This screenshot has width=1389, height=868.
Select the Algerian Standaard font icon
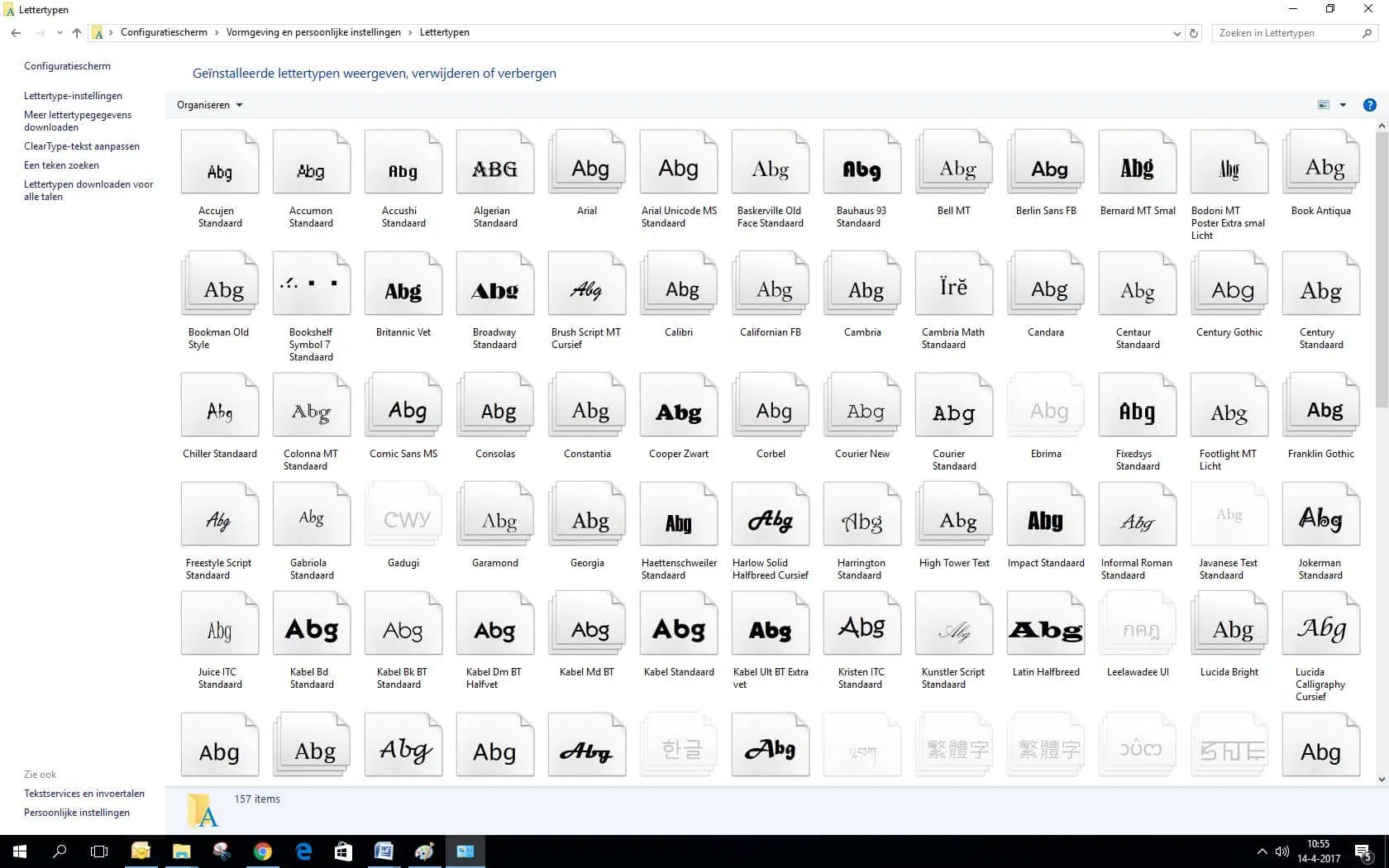pyautogui.click(x=495, y=162)
